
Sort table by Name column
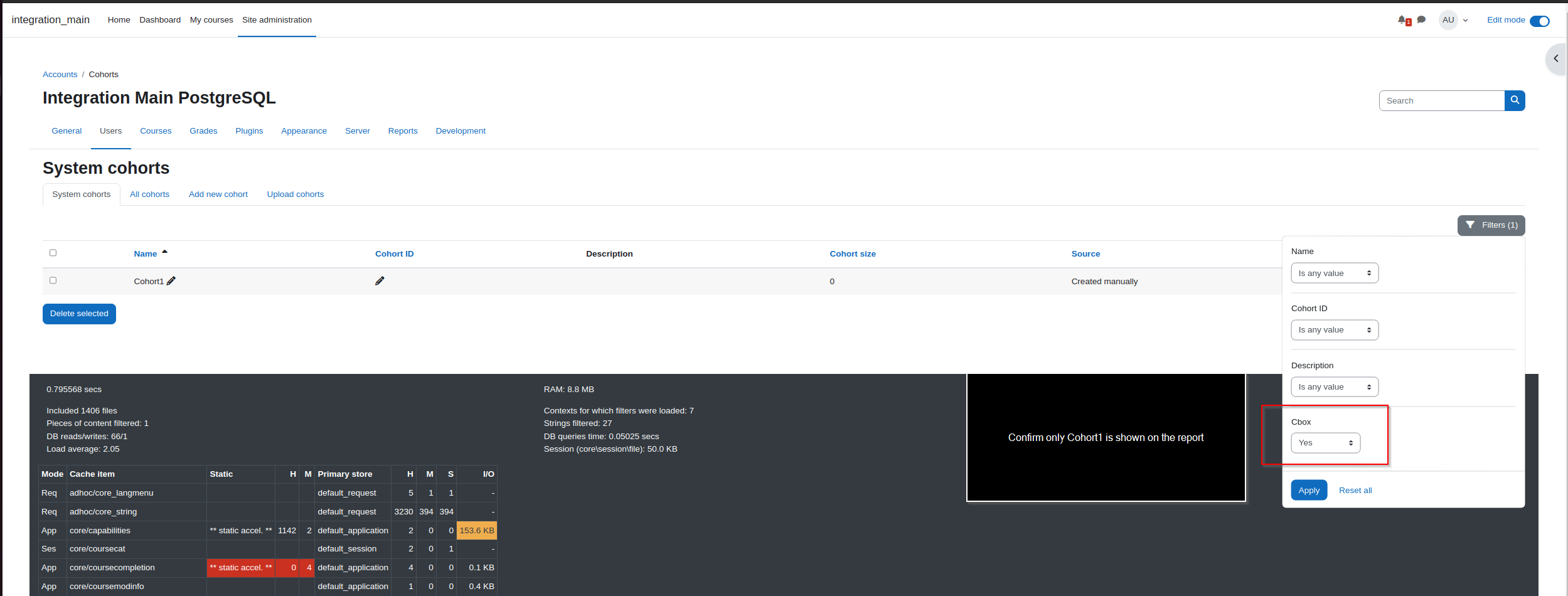point(146,254)
